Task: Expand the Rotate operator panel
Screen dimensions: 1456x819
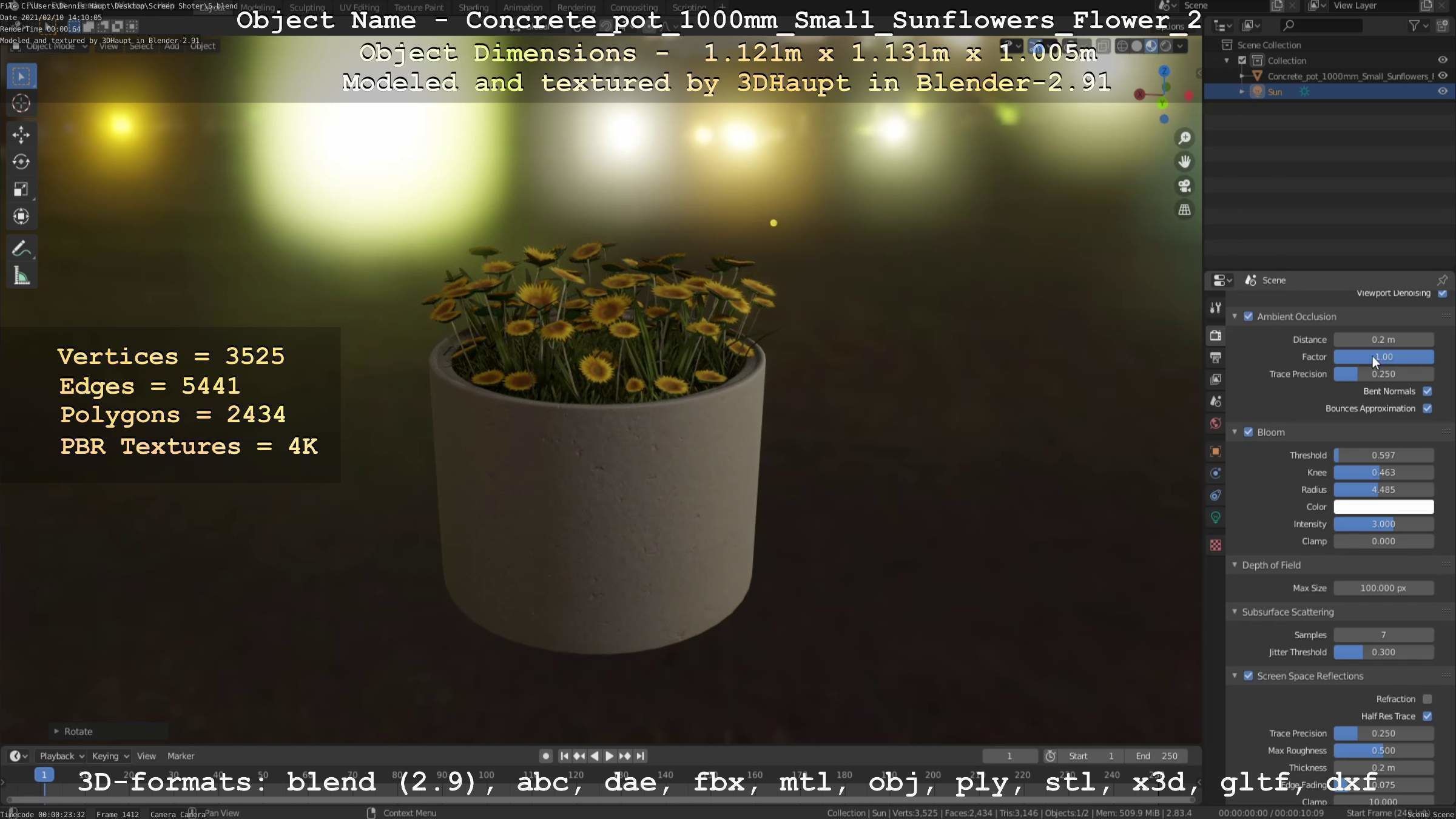Action: (56, 731)
